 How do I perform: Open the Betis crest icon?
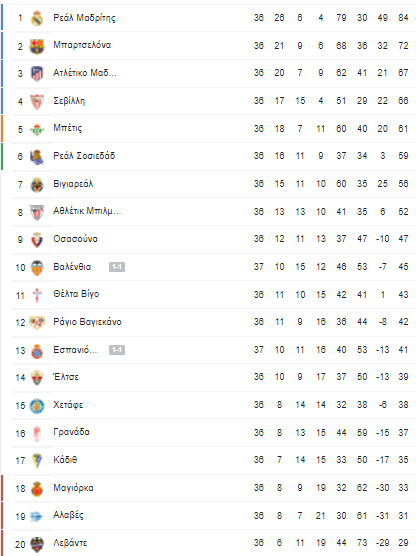pyautogui.click(x=37, y=129)
